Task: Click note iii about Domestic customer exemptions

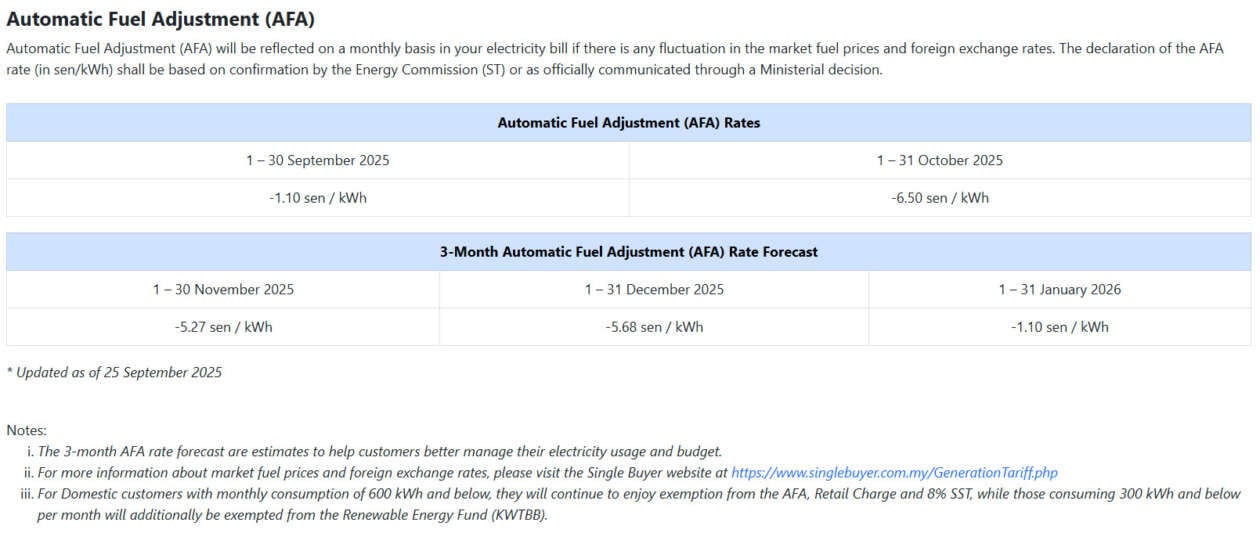Action: pos(638,494)
